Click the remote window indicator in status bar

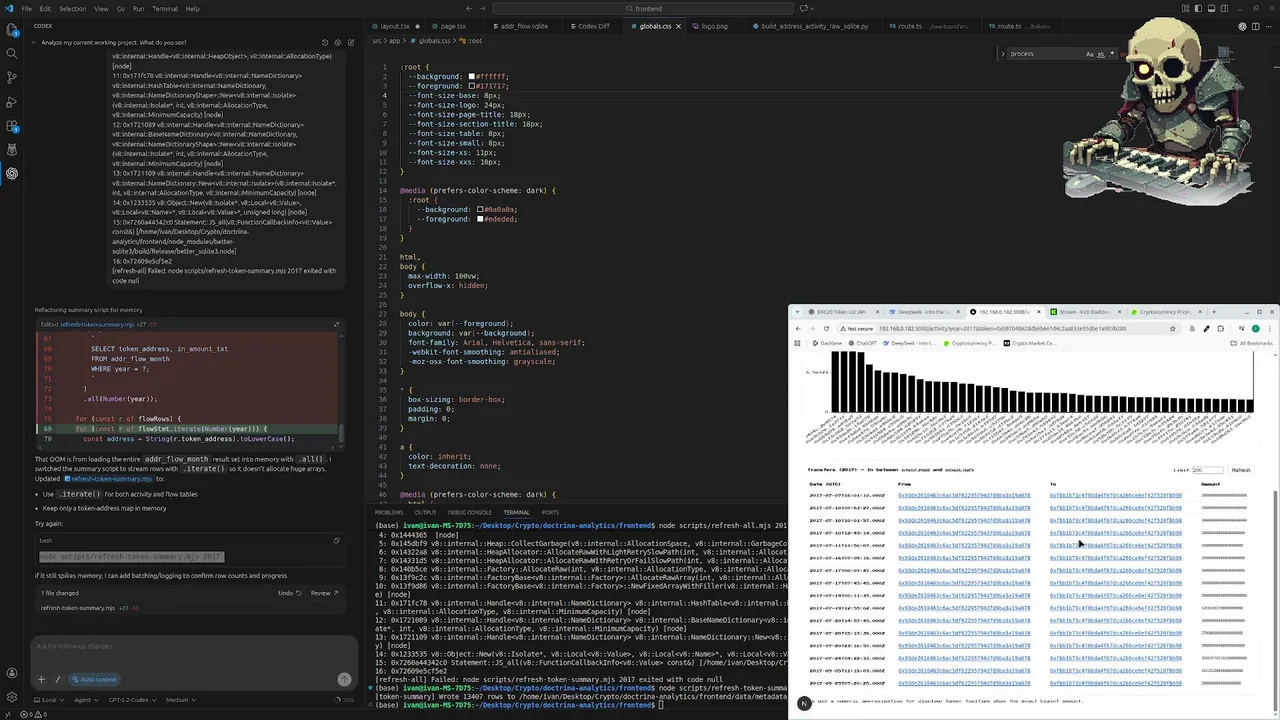click(6, 714)
